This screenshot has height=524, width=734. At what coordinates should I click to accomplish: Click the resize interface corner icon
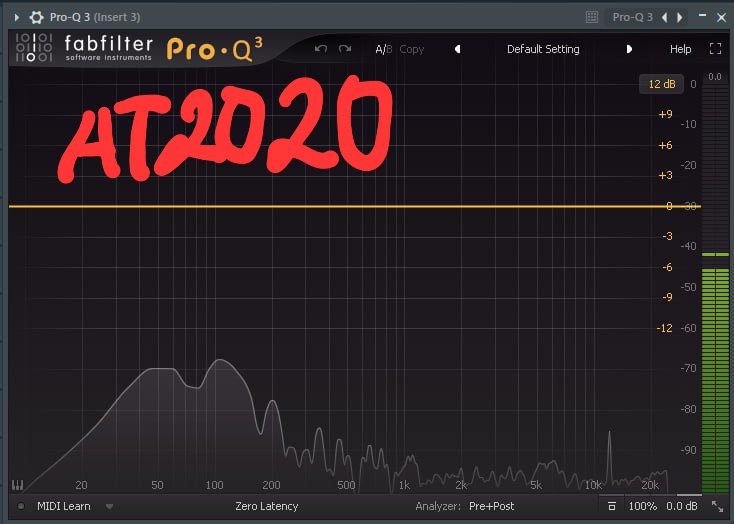tap(717, 507)
